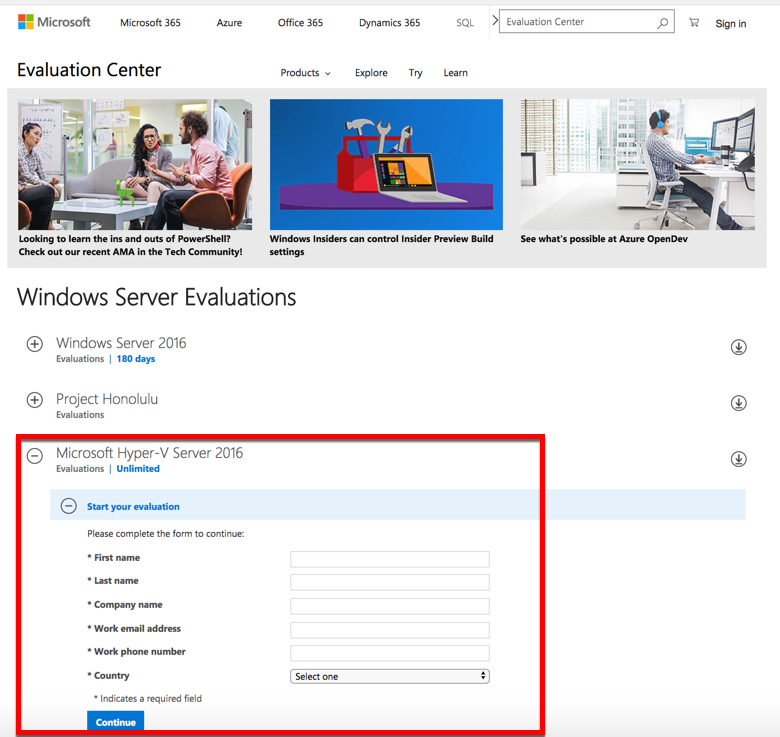Select the Learn menu item
This screenshot has height=737, width=780.
(456, 73)
